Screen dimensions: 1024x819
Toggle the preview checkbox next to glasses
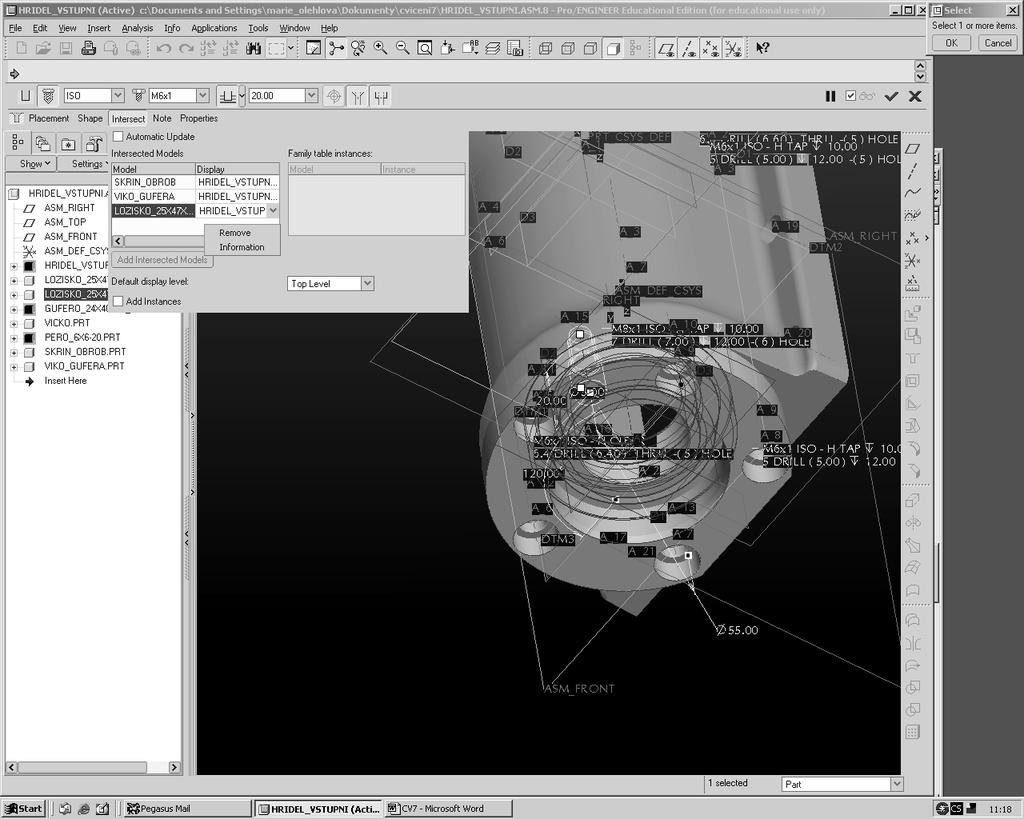850,96
